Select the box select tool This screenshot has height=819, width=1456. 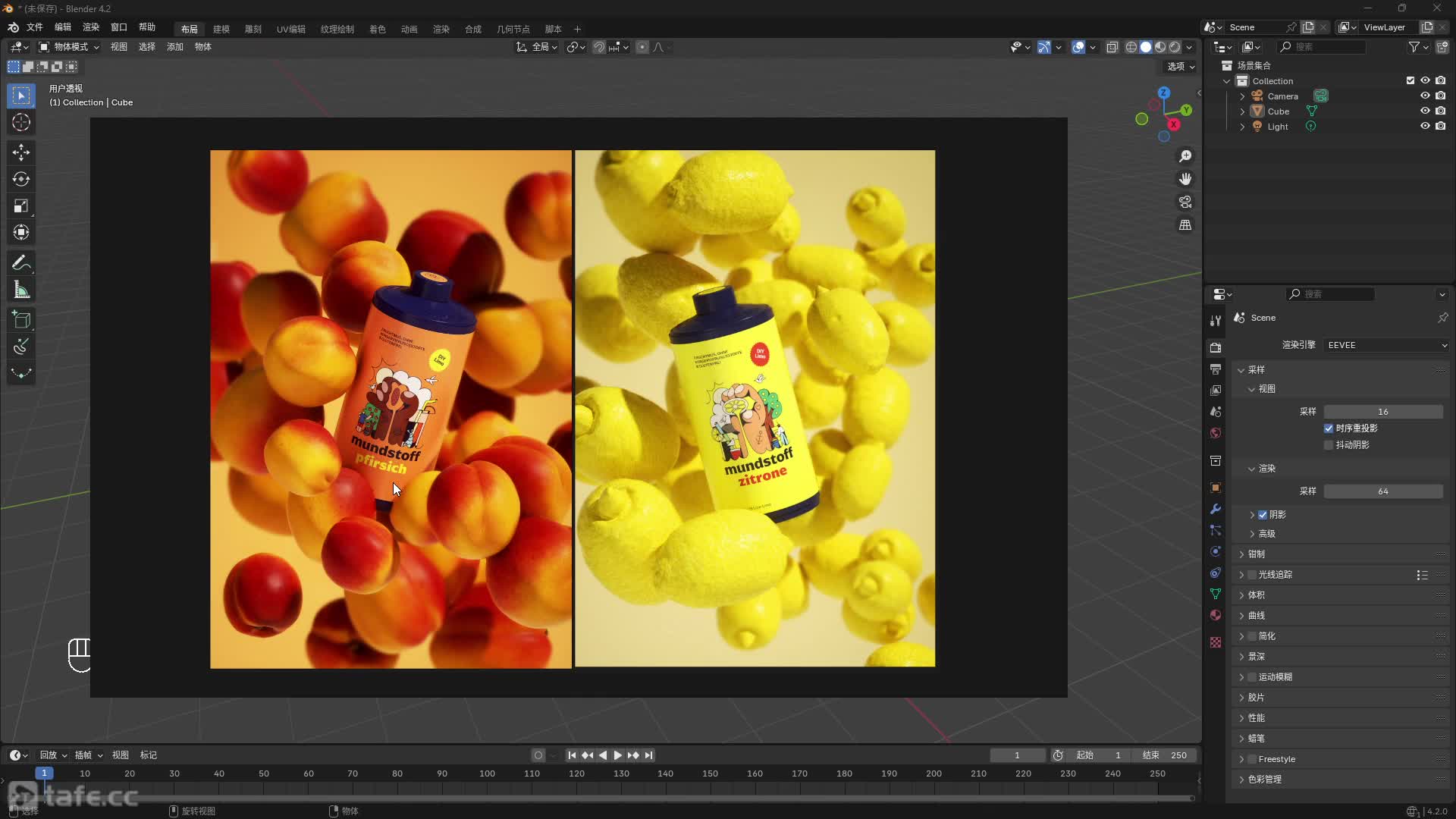pyautogui.click(x=21, y=96)
